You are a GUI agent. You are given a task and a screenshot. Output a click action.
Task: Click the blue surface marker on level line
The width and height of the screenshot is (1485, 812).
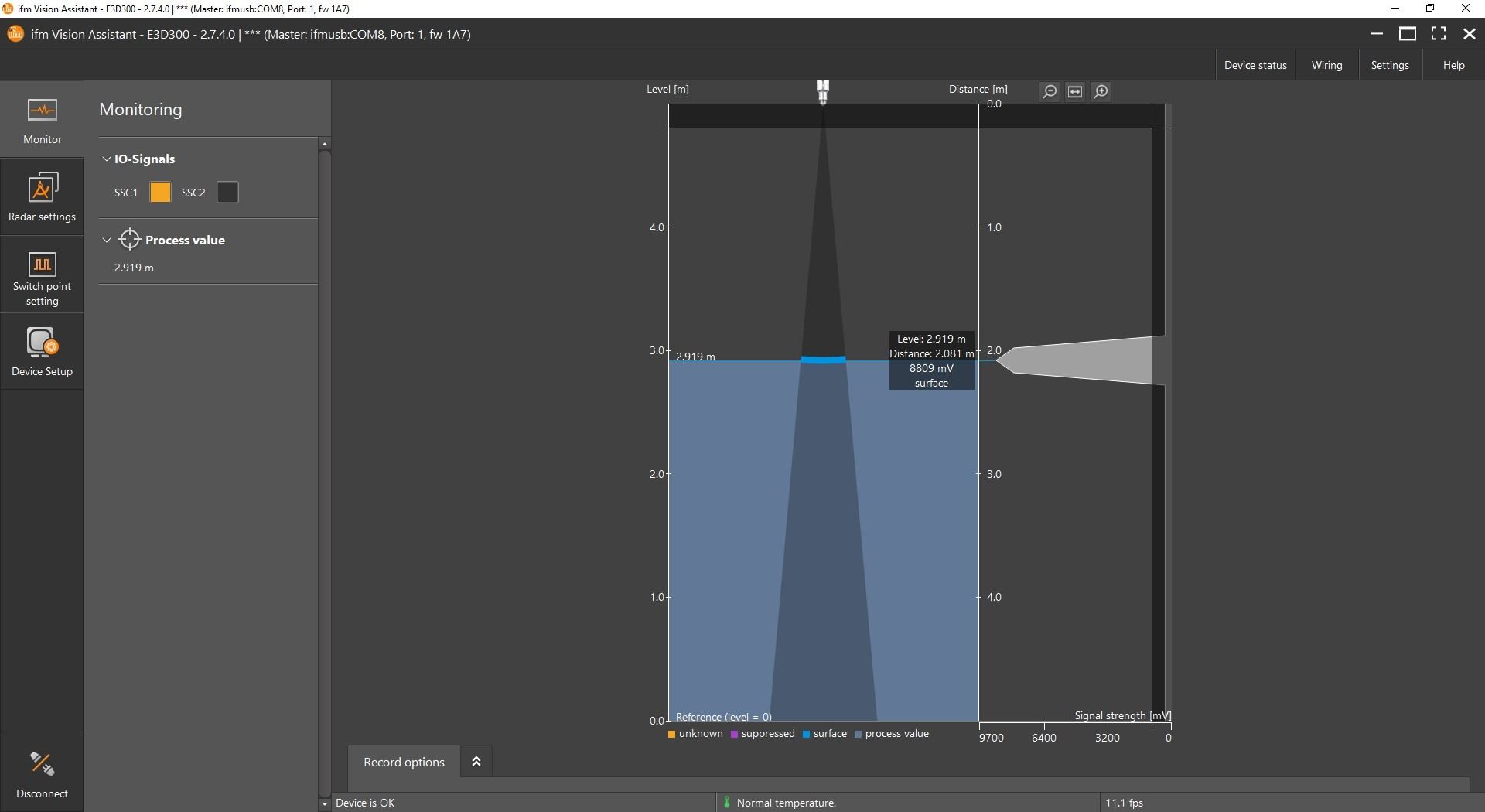click(823, 360)
